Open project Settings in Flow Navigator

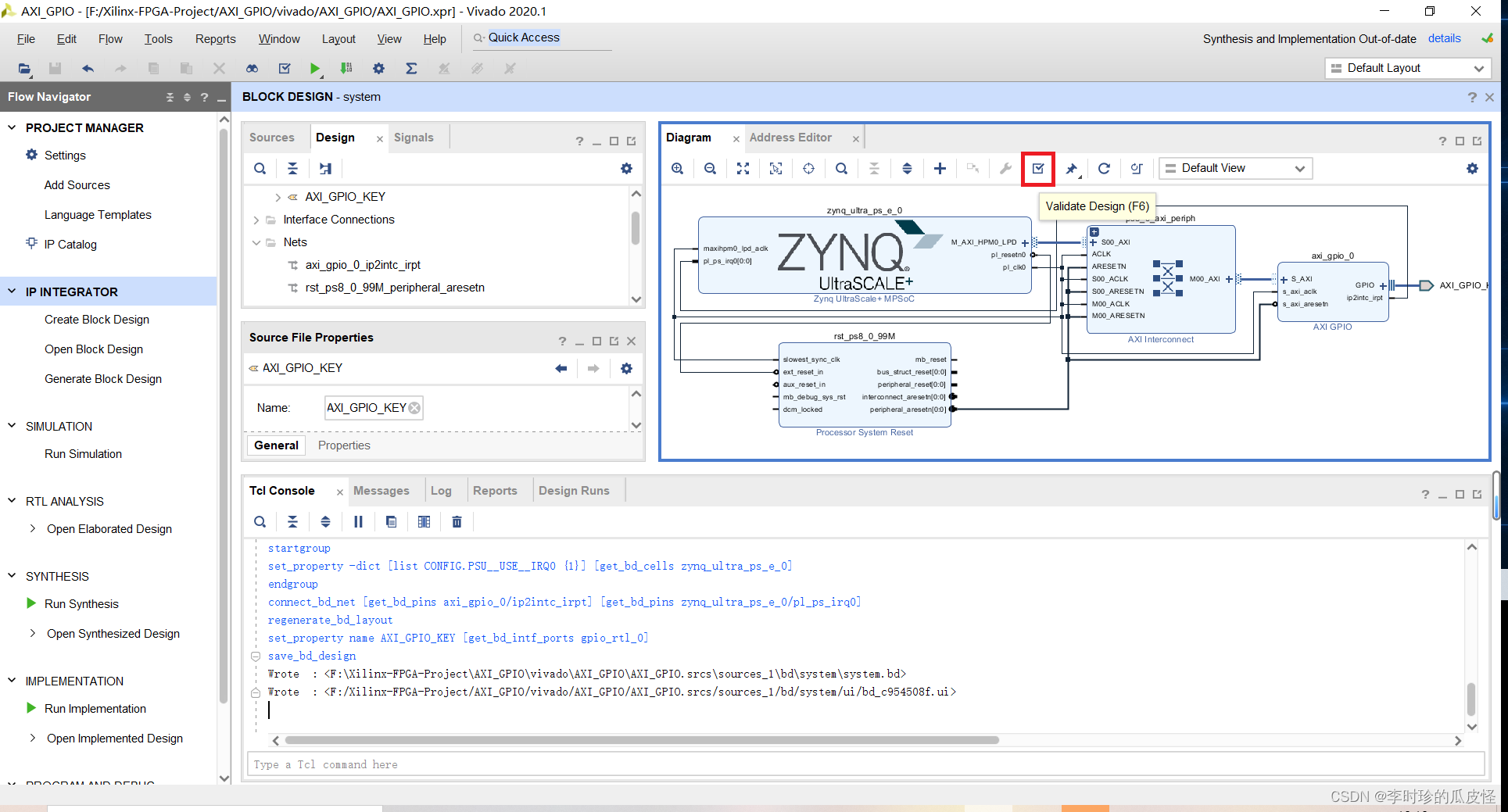click(65, 156)
